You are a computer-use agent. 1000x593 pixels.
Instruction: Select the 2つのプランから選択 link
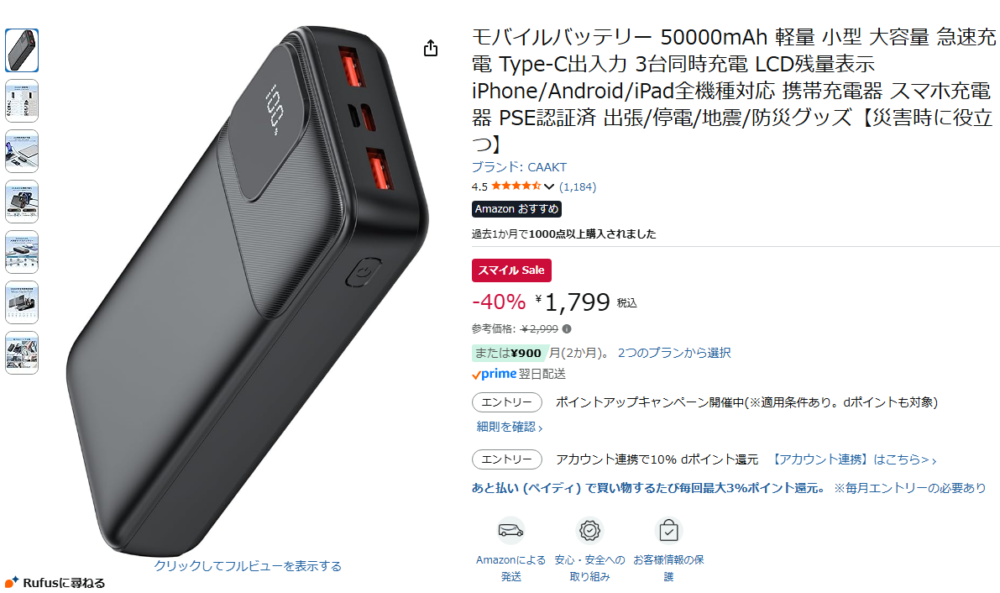(674, 353)
